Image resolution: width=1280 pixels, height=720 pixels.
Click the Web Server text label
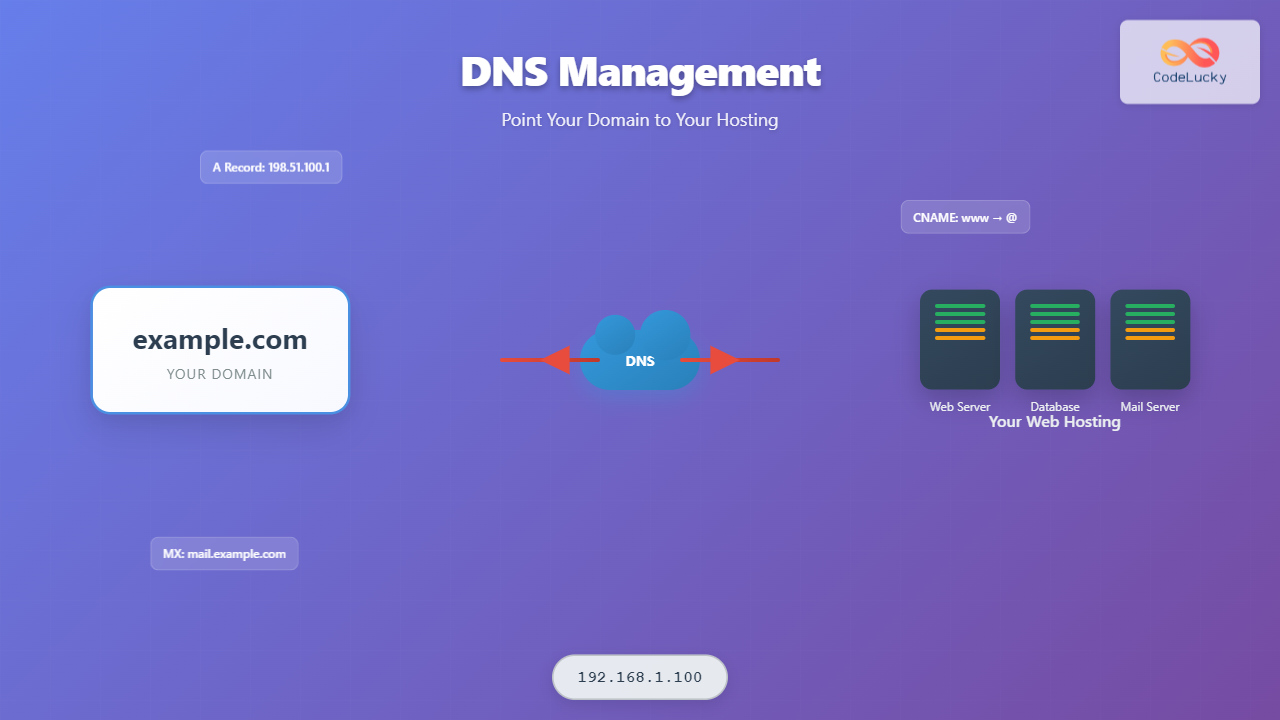[959, 406]
